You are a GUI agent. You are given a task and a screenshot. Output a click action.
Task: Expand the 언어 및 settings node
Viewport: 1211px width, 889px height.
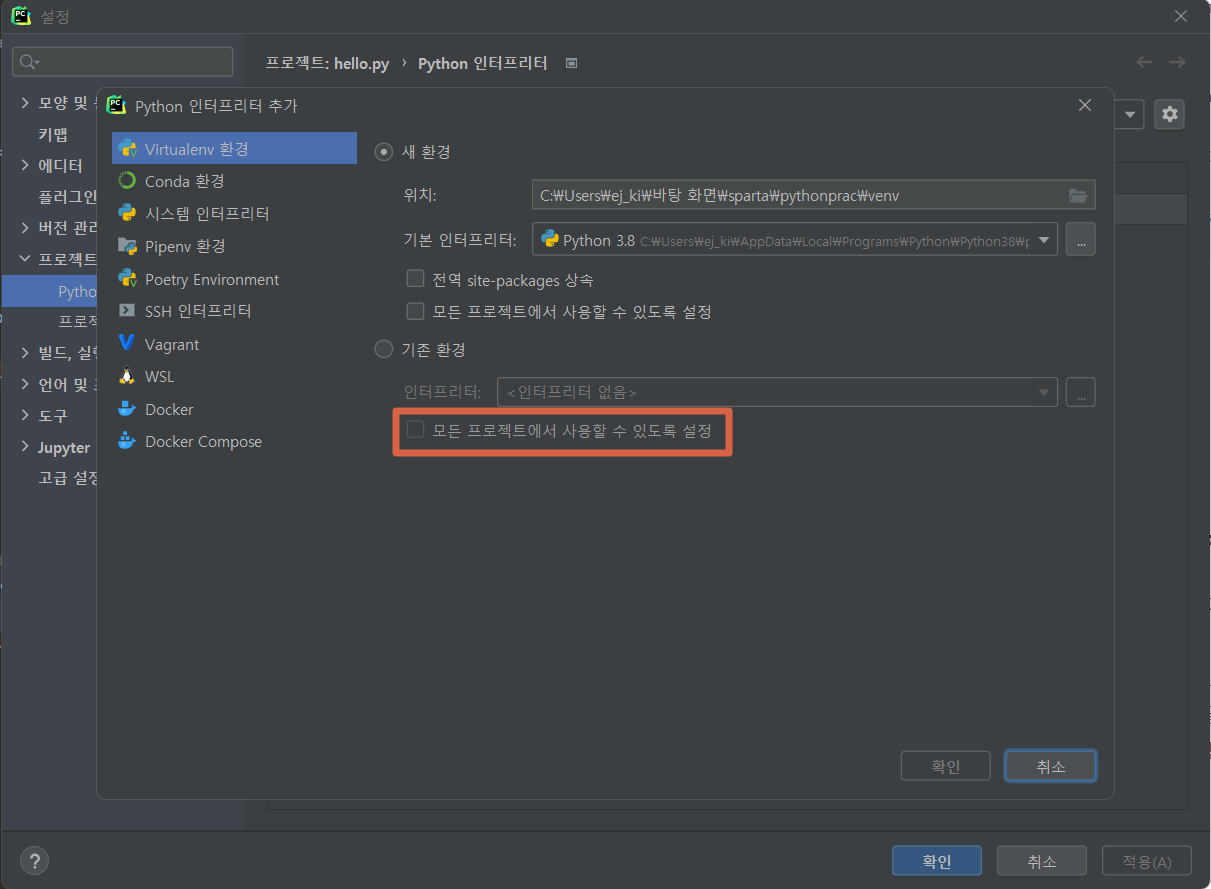26,384
